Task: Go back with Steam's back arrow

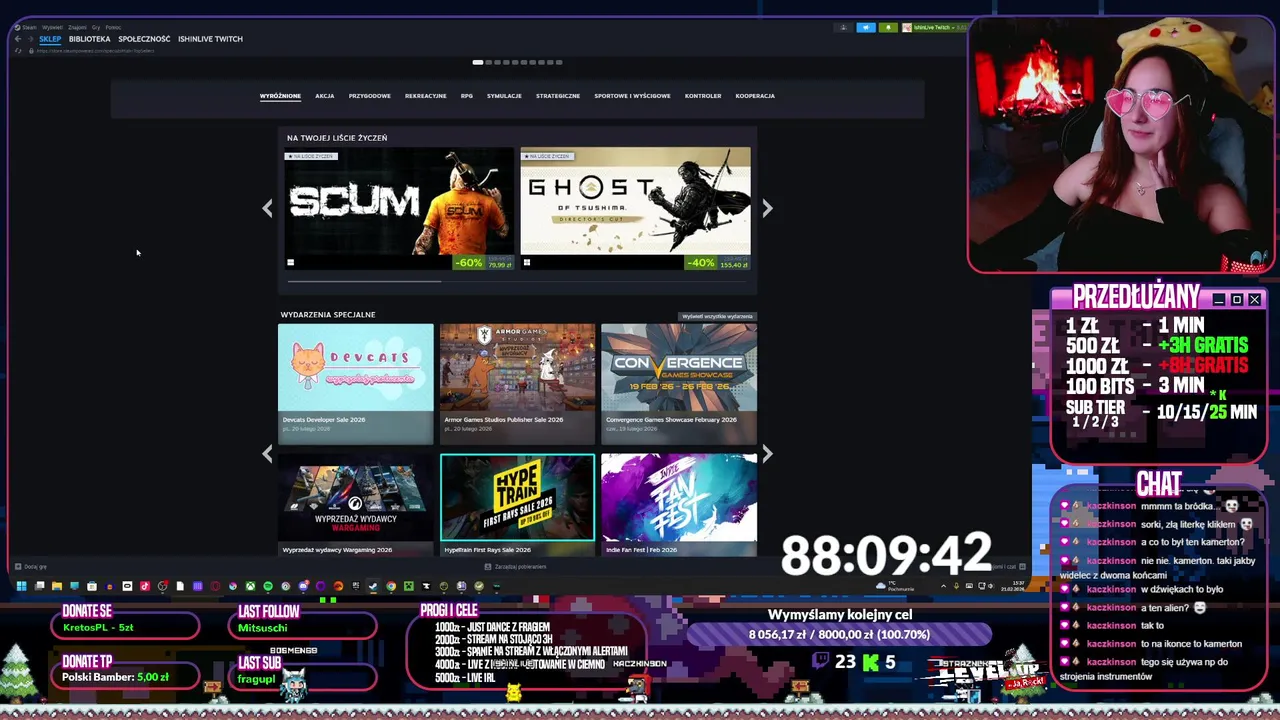Action: 17,39
